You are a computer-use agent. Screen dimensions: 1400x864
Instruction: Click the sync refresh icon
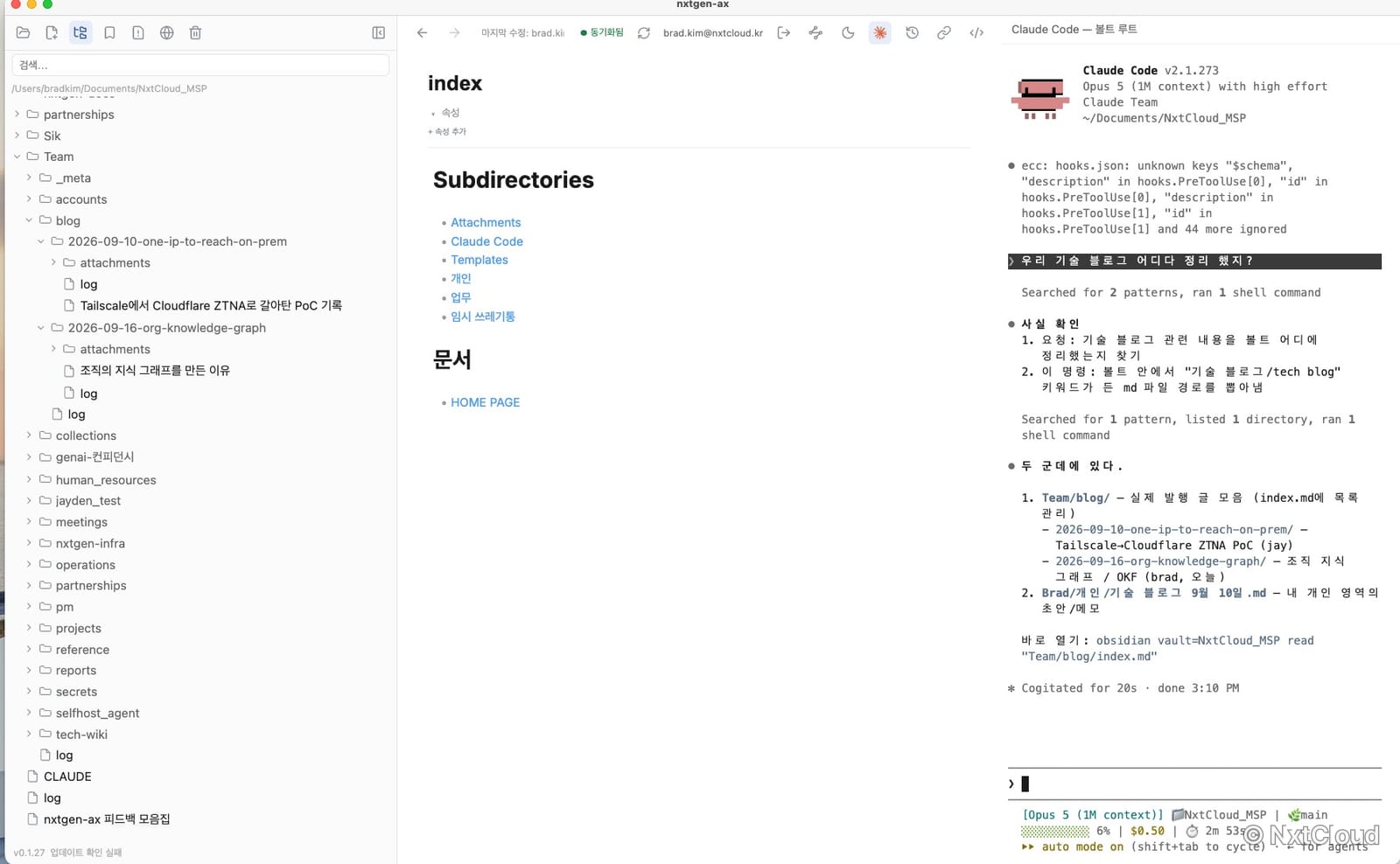(x=643, y=32)
